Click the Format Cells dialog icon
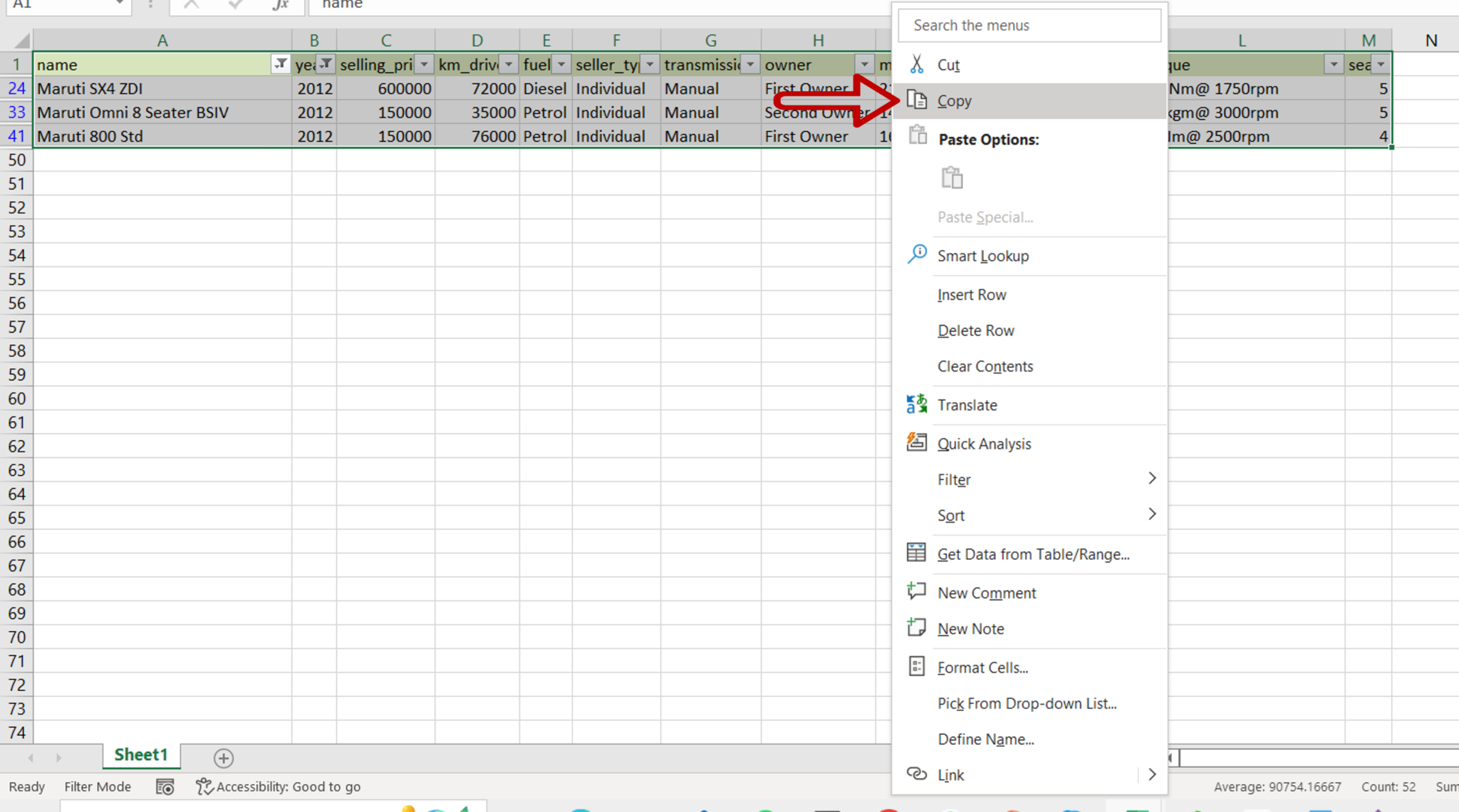Image resolution: width=1459 pixels, height=812 pixels. pos(916,666)
